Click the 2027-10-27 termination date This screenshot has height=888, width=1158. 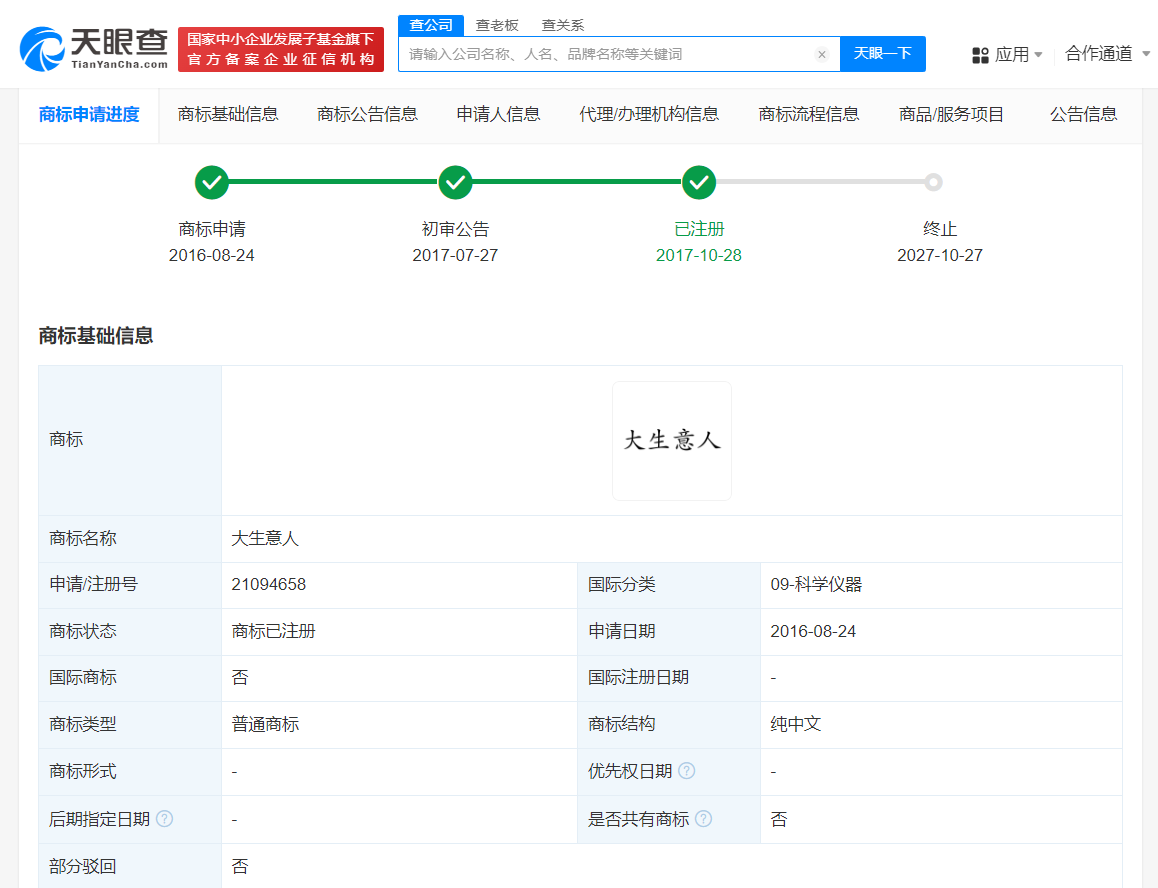pos(940,256)
